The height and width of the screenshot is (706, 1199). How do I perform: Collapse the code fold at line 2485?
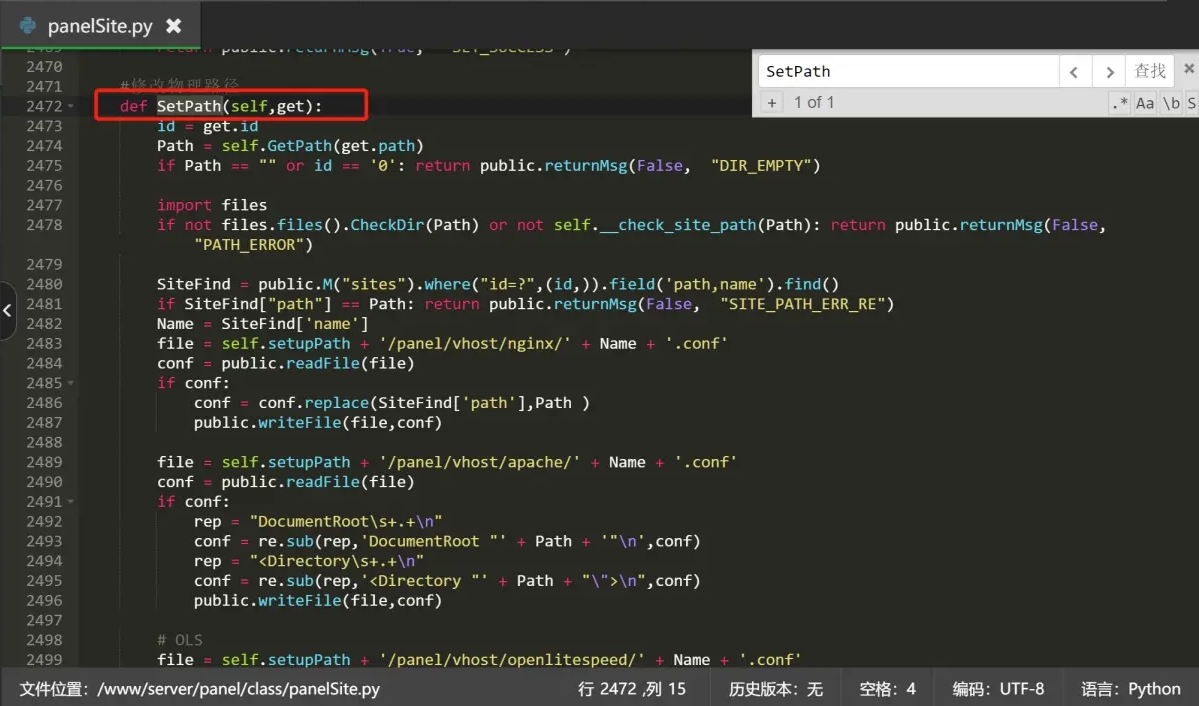(70, 383)
